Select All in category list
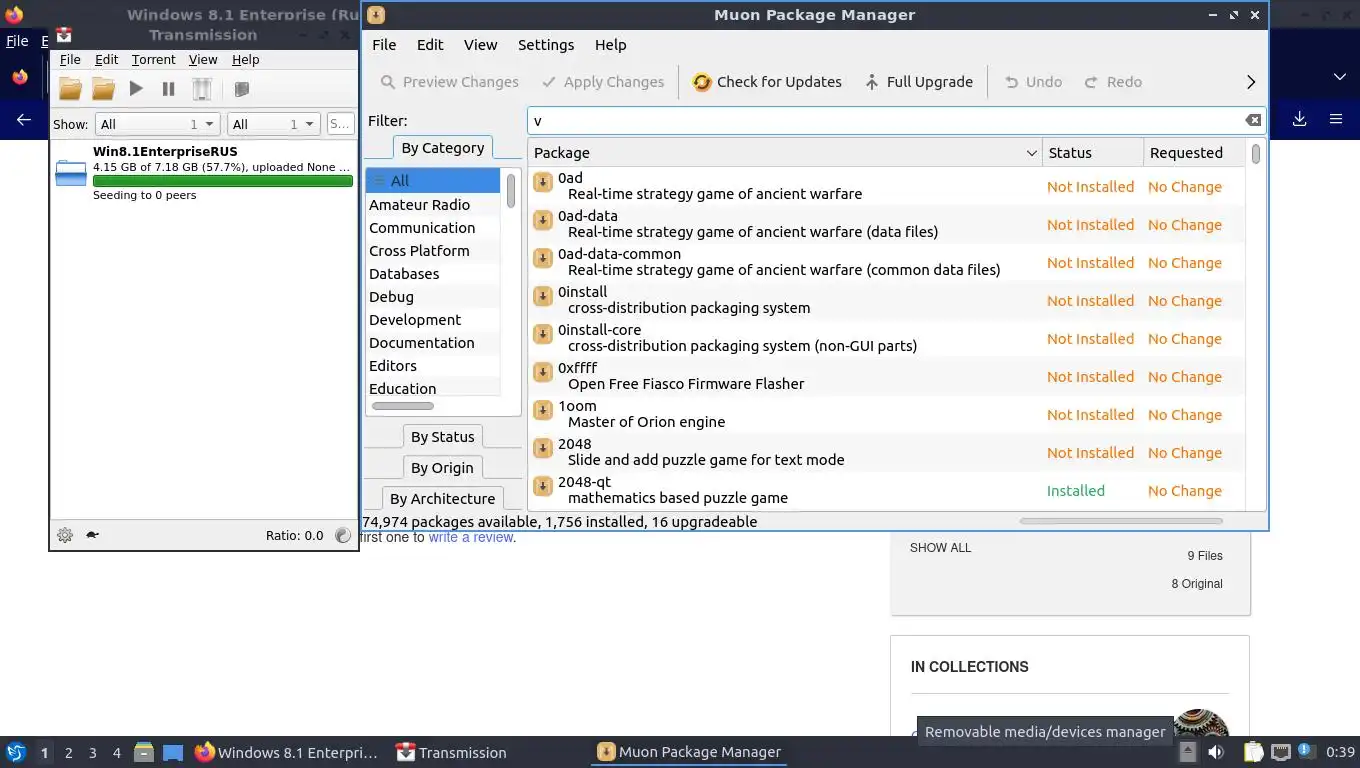Screen dimensions: 1360x768 [x=433, y=181]
